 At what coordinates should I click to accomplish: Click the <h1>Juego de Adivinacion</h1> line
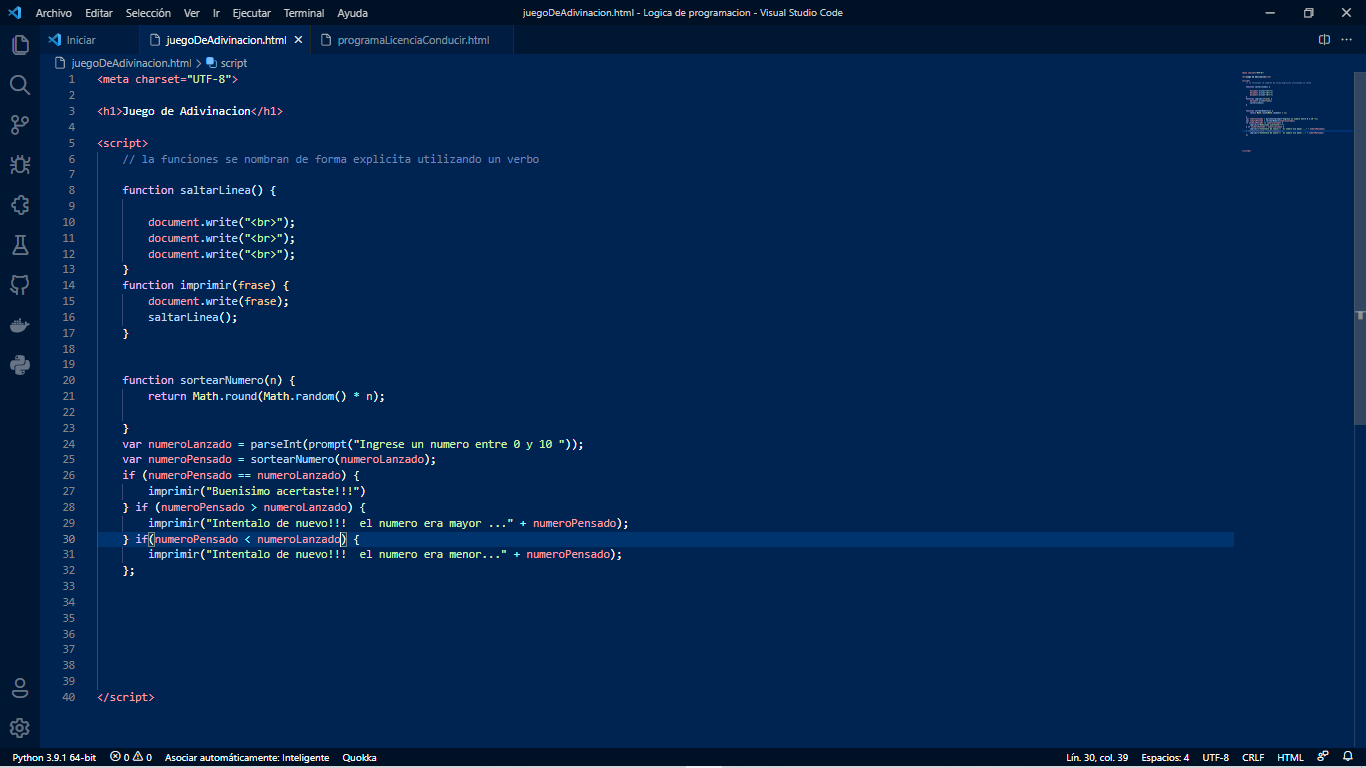pos(190,111)
